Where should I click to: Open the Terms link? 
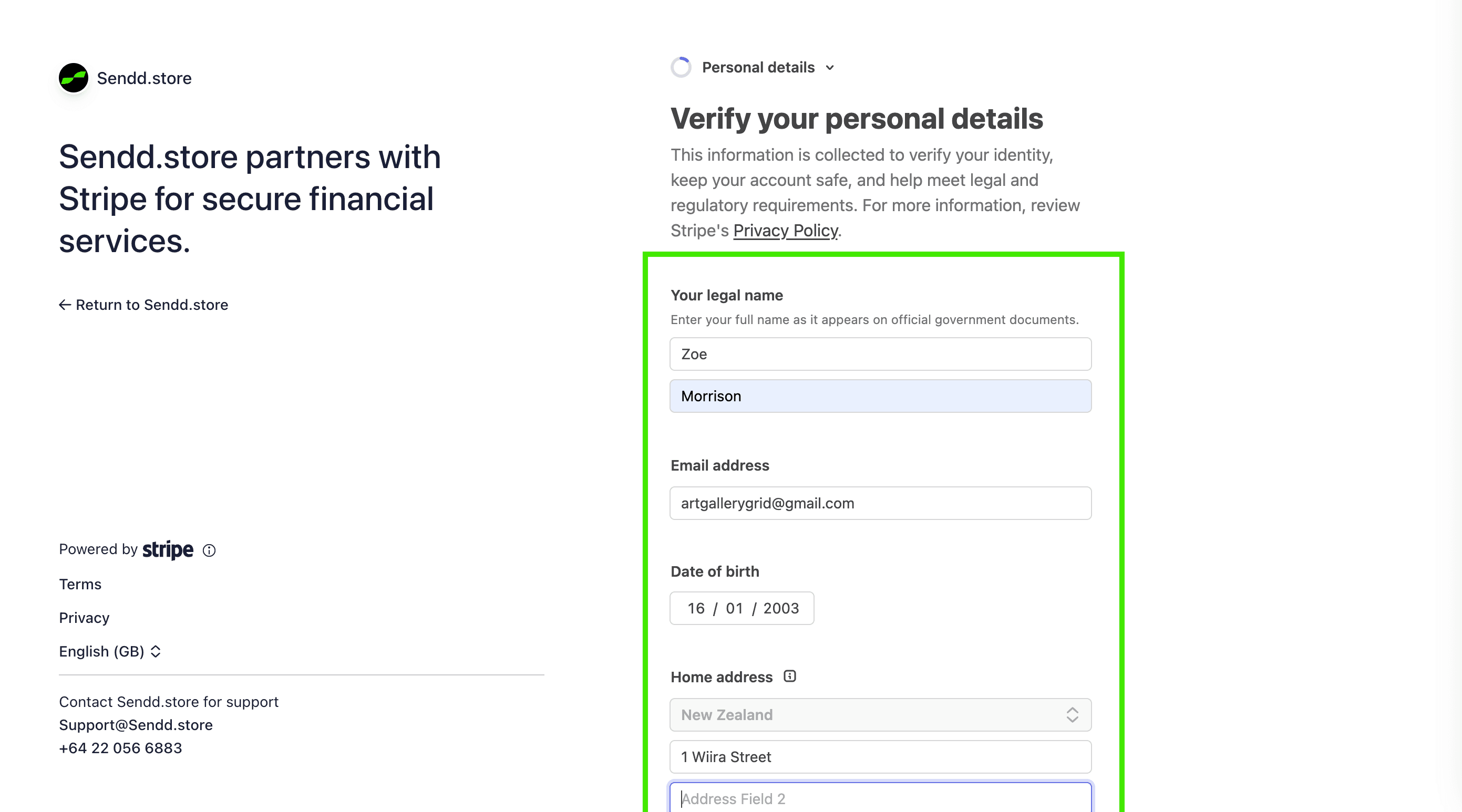coord(80,584)
